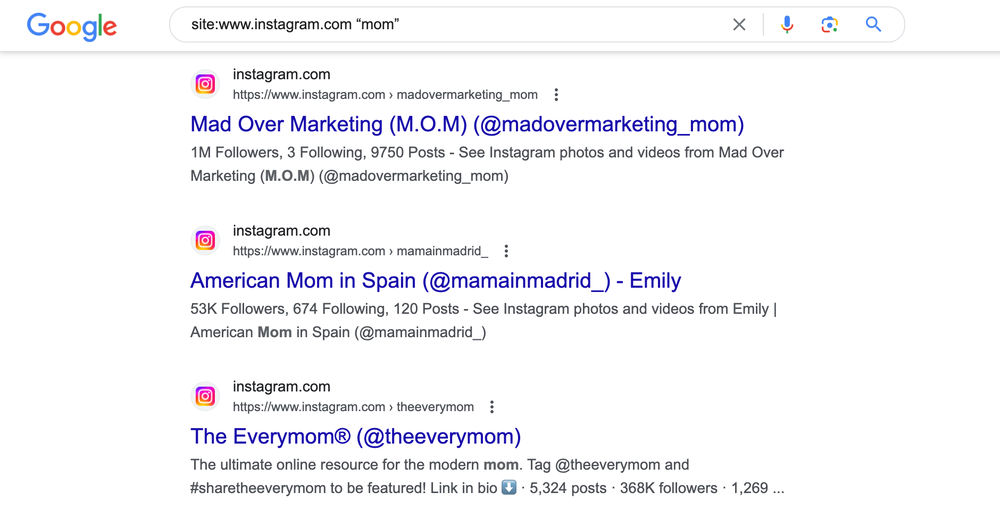1000x522 pixels.
Task: Start voice search with microphone icon
Action: click(x=787, y=25)
